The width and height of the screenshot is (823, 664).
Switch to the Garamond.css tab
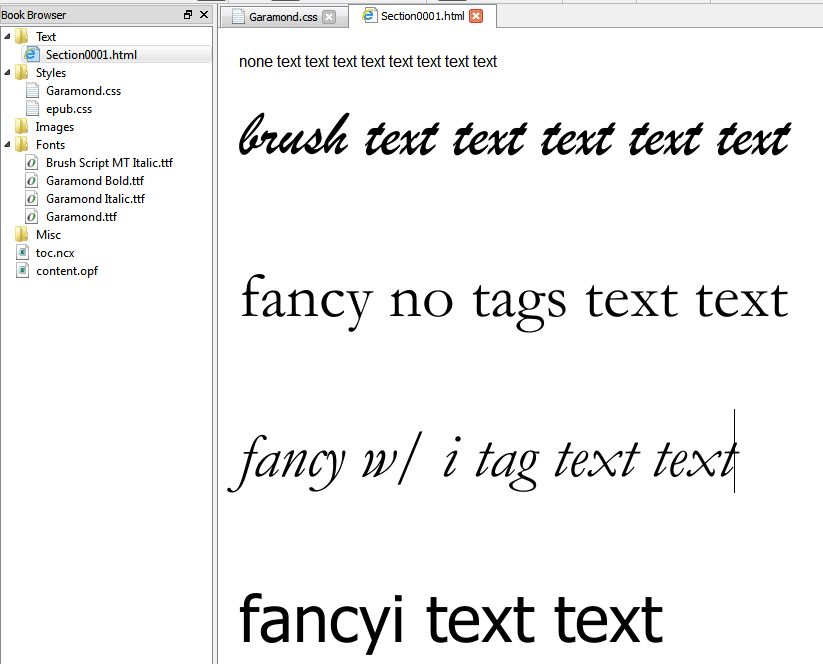click(x=283, y=17)
